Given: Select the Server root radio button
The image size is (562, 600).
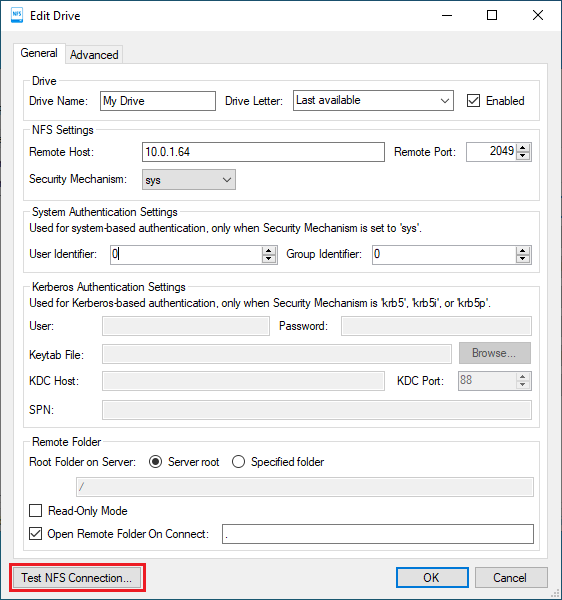Looking at the screenshot, I should pos(155,462).
